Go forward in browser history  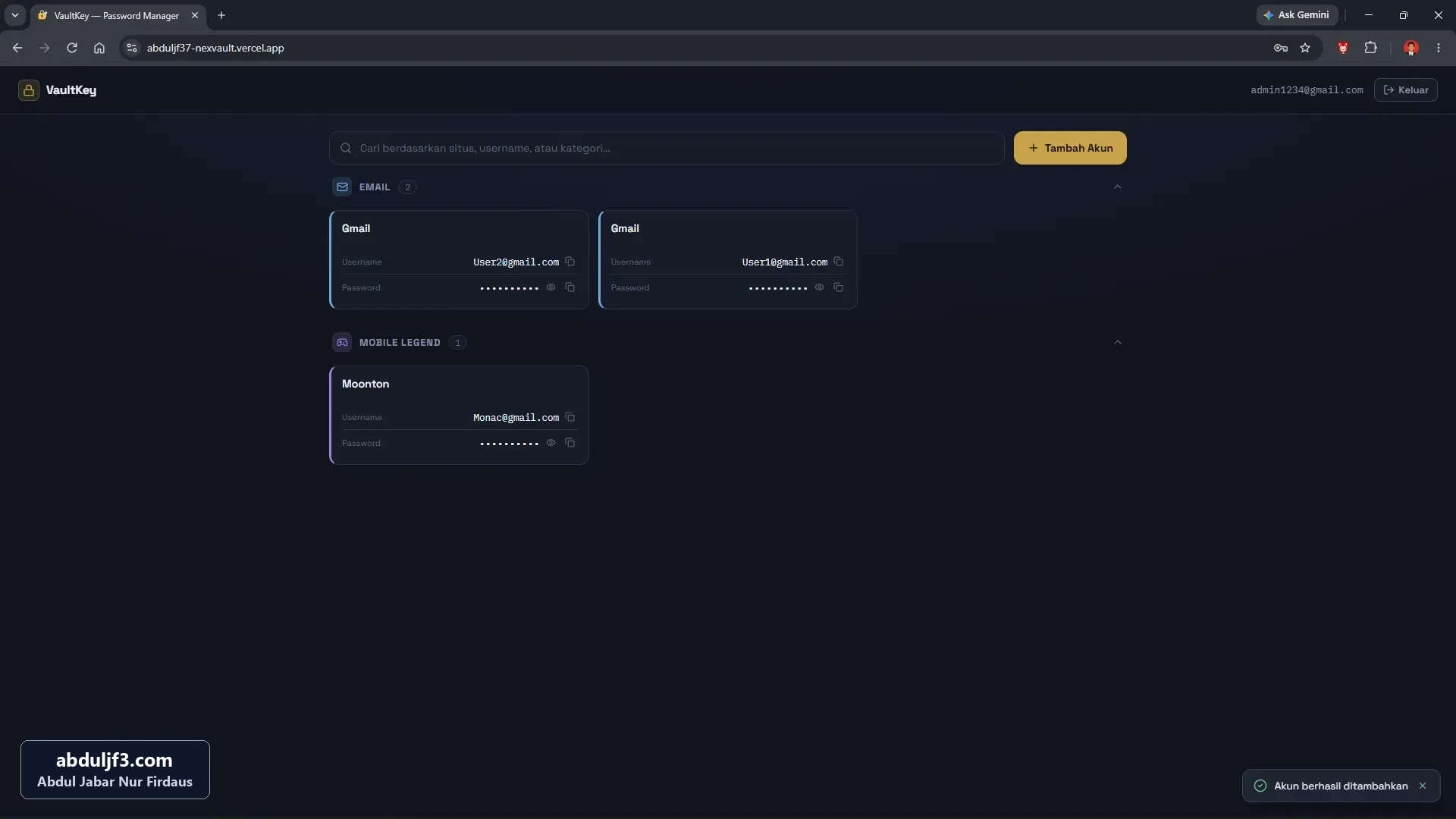[x=45, y=48]
